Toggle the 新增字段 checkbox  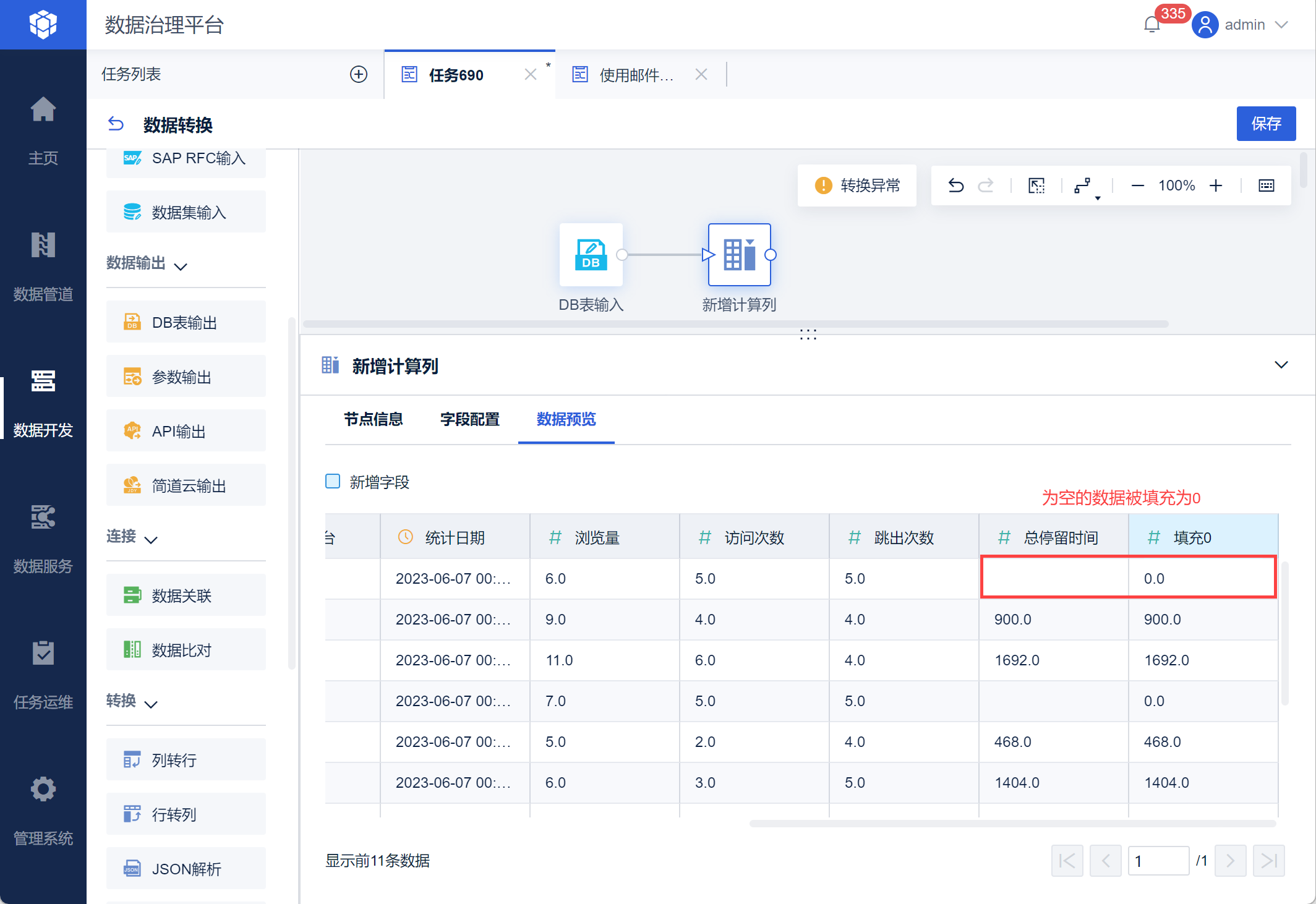pyautogui.click(x=333, y=482)
